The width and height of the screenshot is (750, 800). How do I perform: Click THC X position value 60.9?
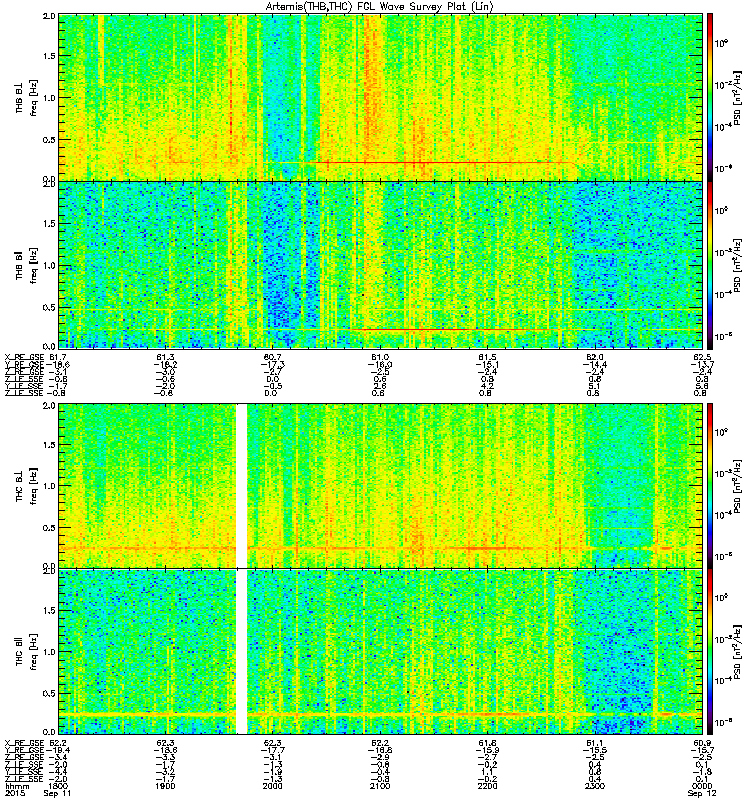[702, 743]
